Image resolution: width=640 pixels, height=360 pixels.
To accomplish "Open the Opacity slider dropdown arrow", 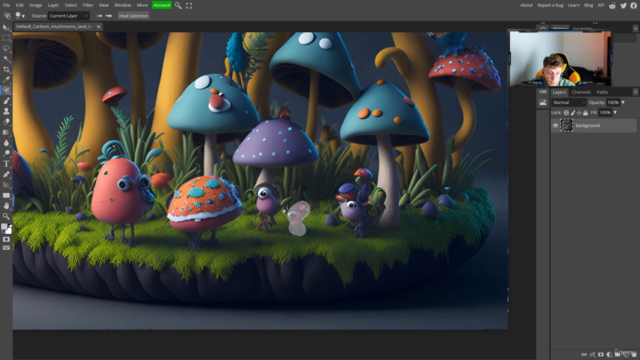I will 623,102.
